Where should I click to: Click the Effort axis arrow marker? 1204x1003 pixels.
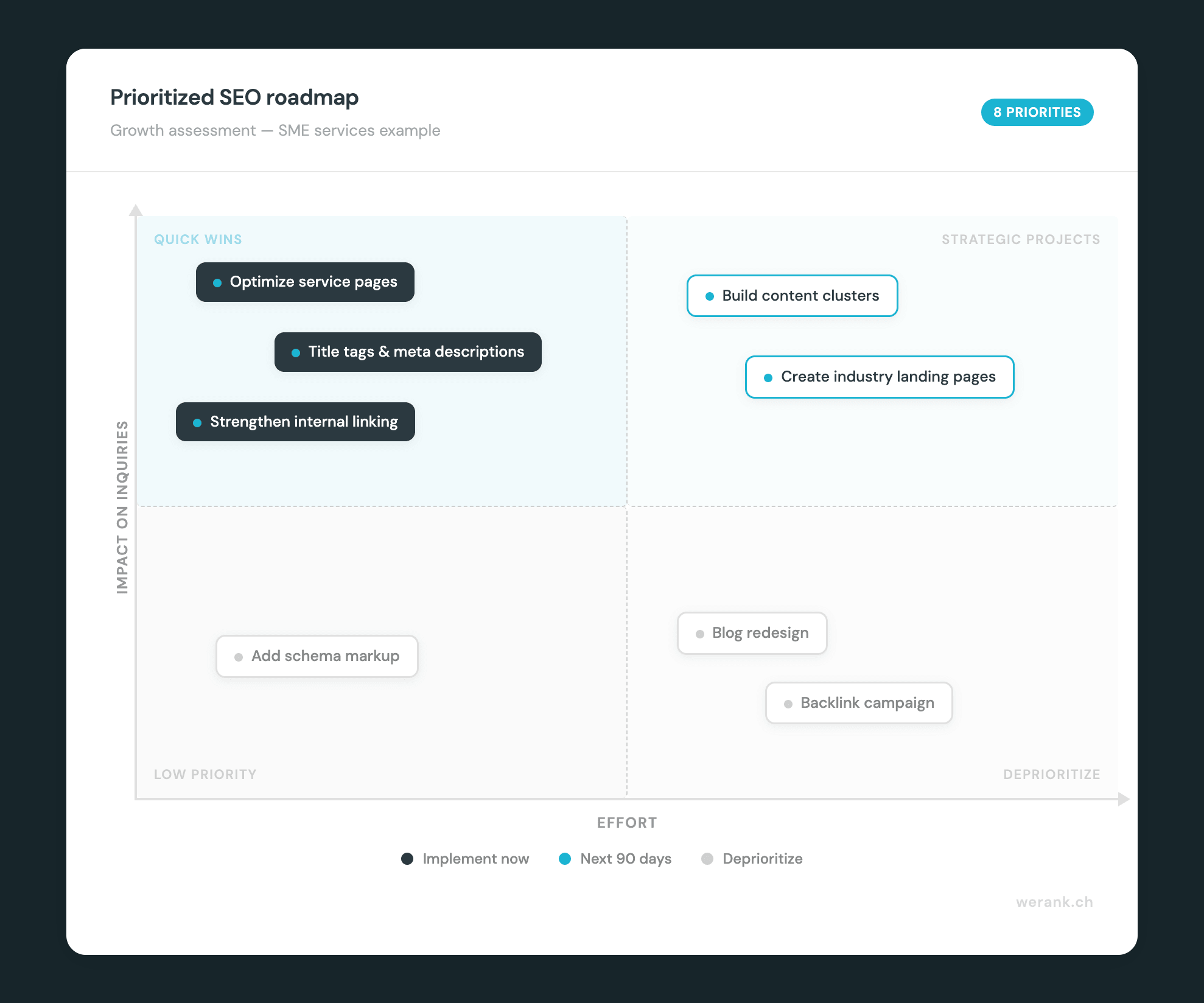1124,797
